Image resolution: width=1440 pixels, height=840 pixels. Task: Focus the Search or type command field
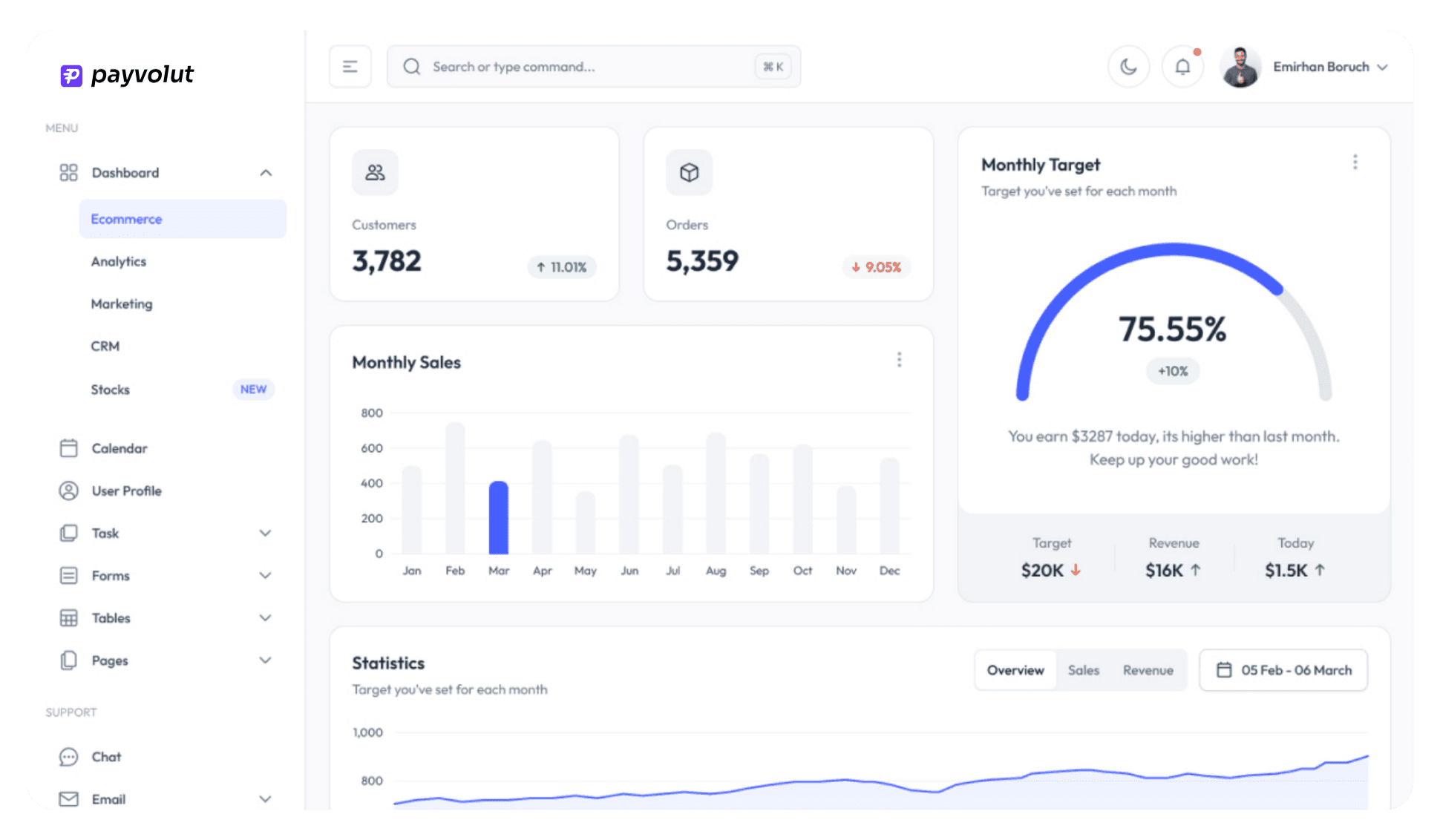(x=586, y=67)
